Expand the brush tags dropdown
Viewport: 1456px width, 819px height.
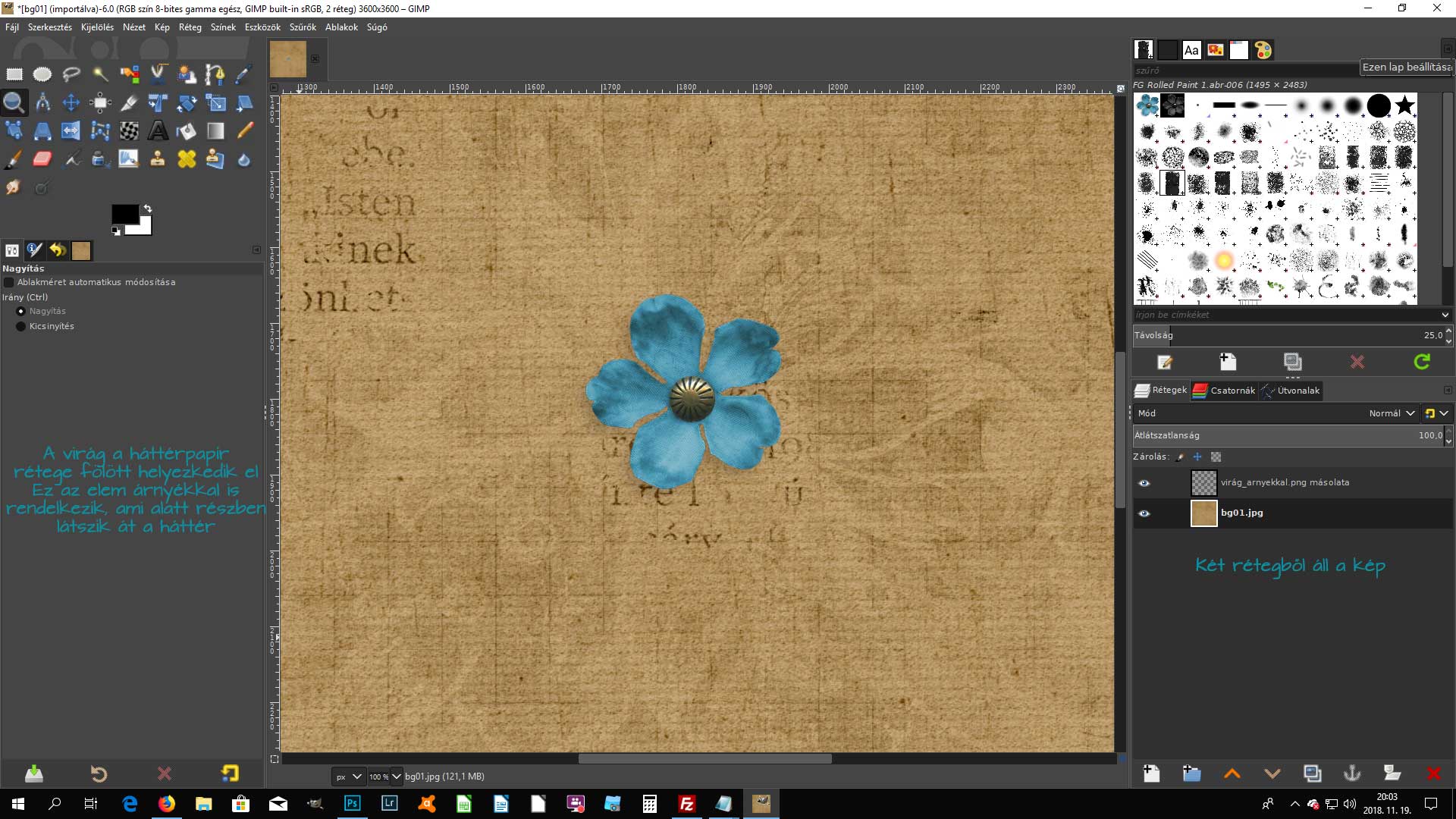click(x=1444, y=315)
